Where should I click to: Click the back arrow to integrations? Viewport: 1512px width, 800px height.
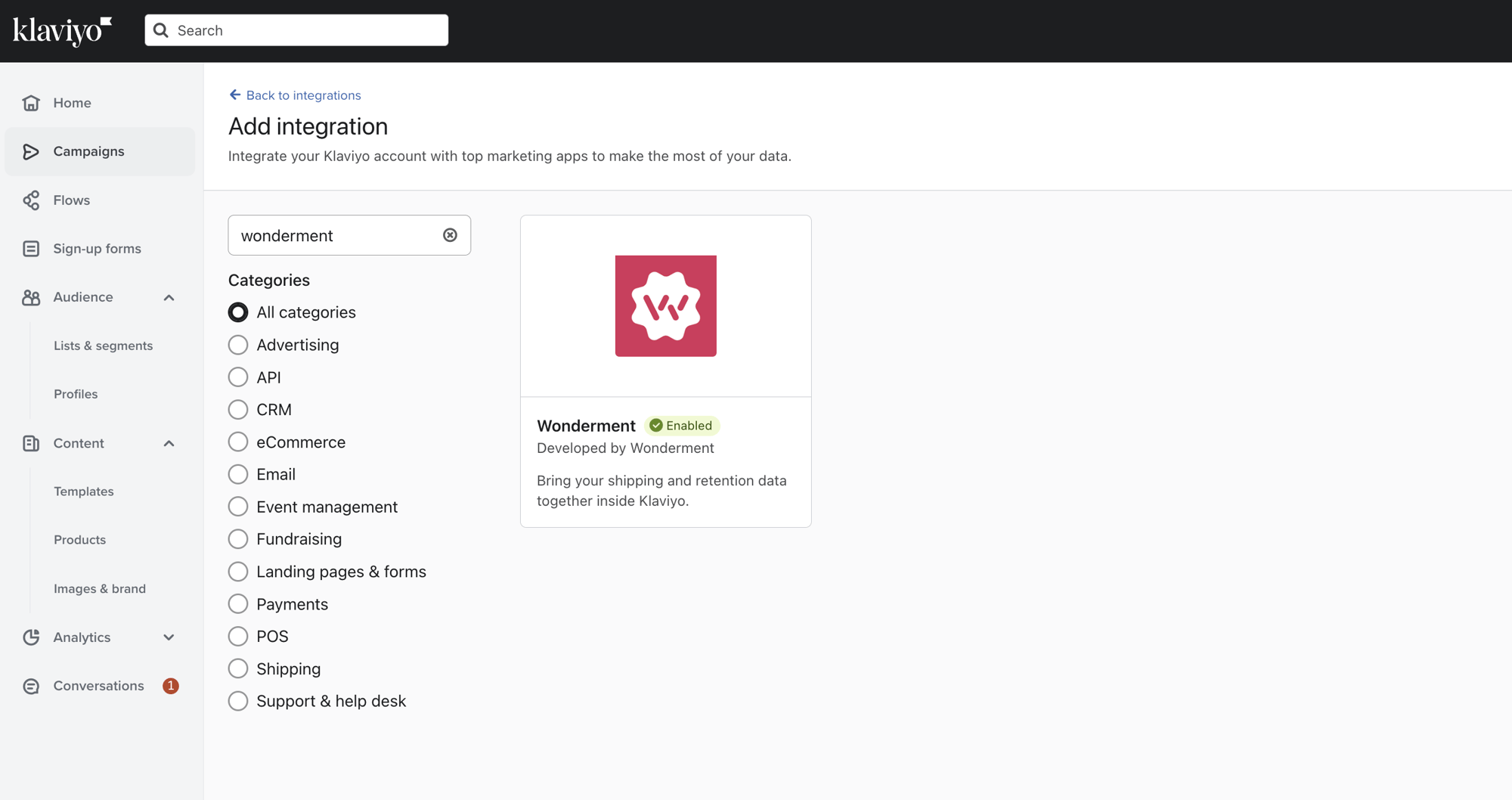click(x=235, y=95)
